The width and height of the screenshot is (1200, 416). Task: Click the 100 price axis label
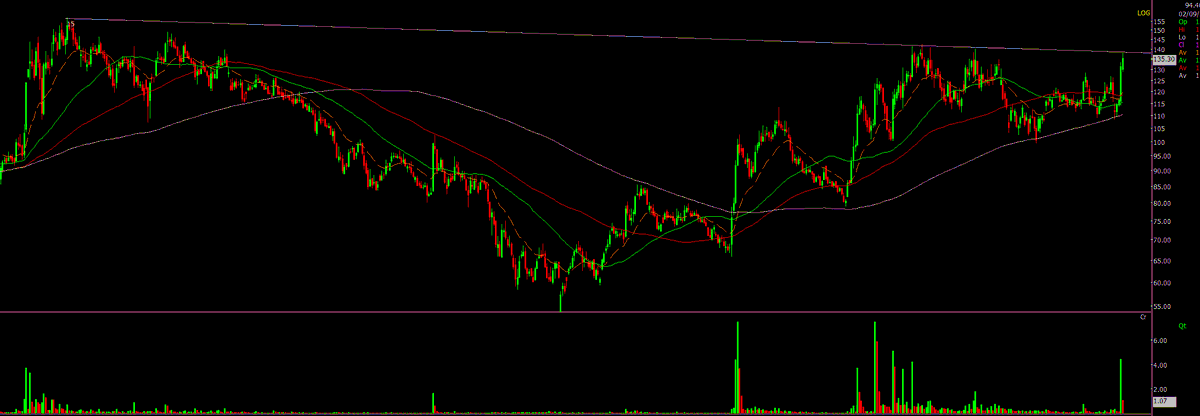[x=1158, y=143]
